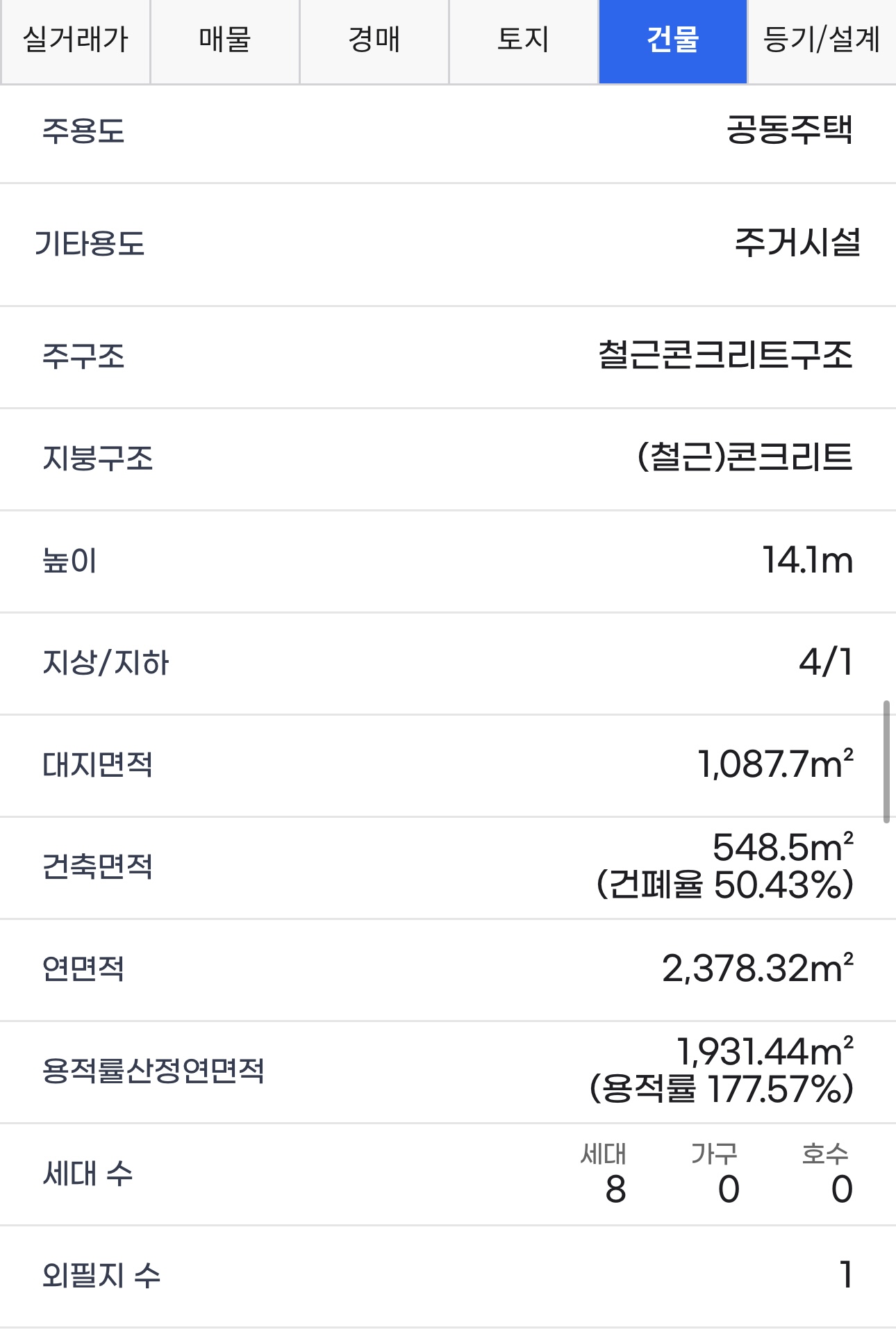Select the 주구조 철근콘크리트구조 value
This screenshot has height=1332, width=896.
[725, 355]
